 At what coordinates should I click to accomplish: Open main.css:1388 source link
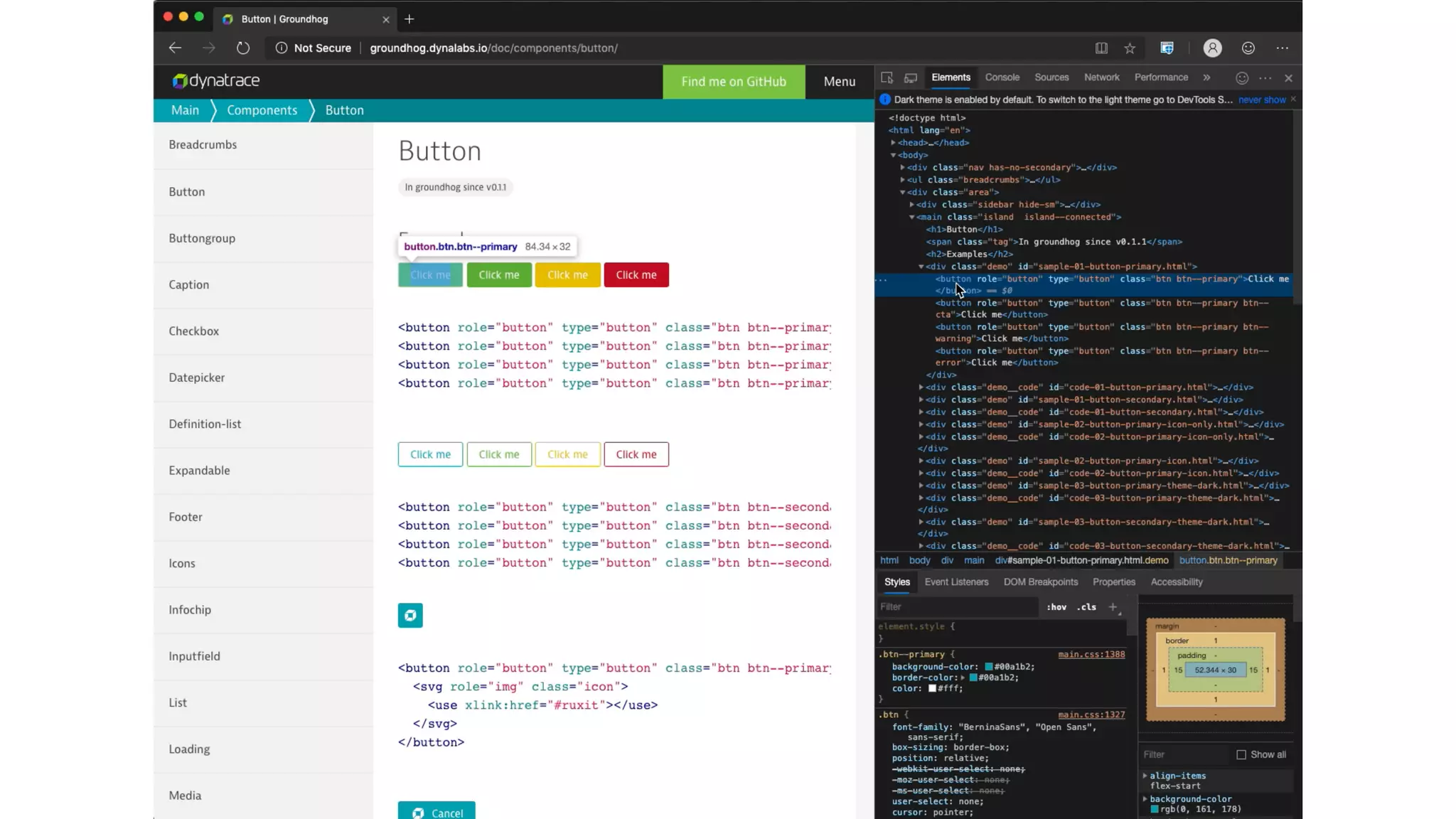point(1091,654)
